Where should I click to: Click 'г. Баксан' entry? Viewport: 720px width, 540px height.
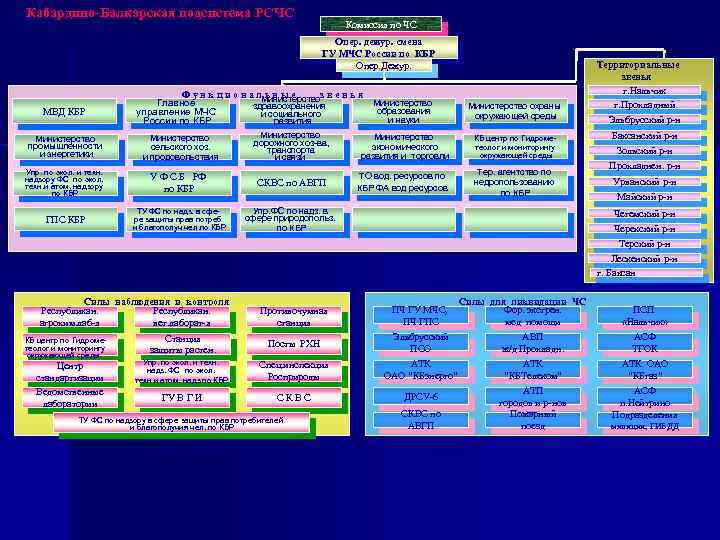[647, 273]
